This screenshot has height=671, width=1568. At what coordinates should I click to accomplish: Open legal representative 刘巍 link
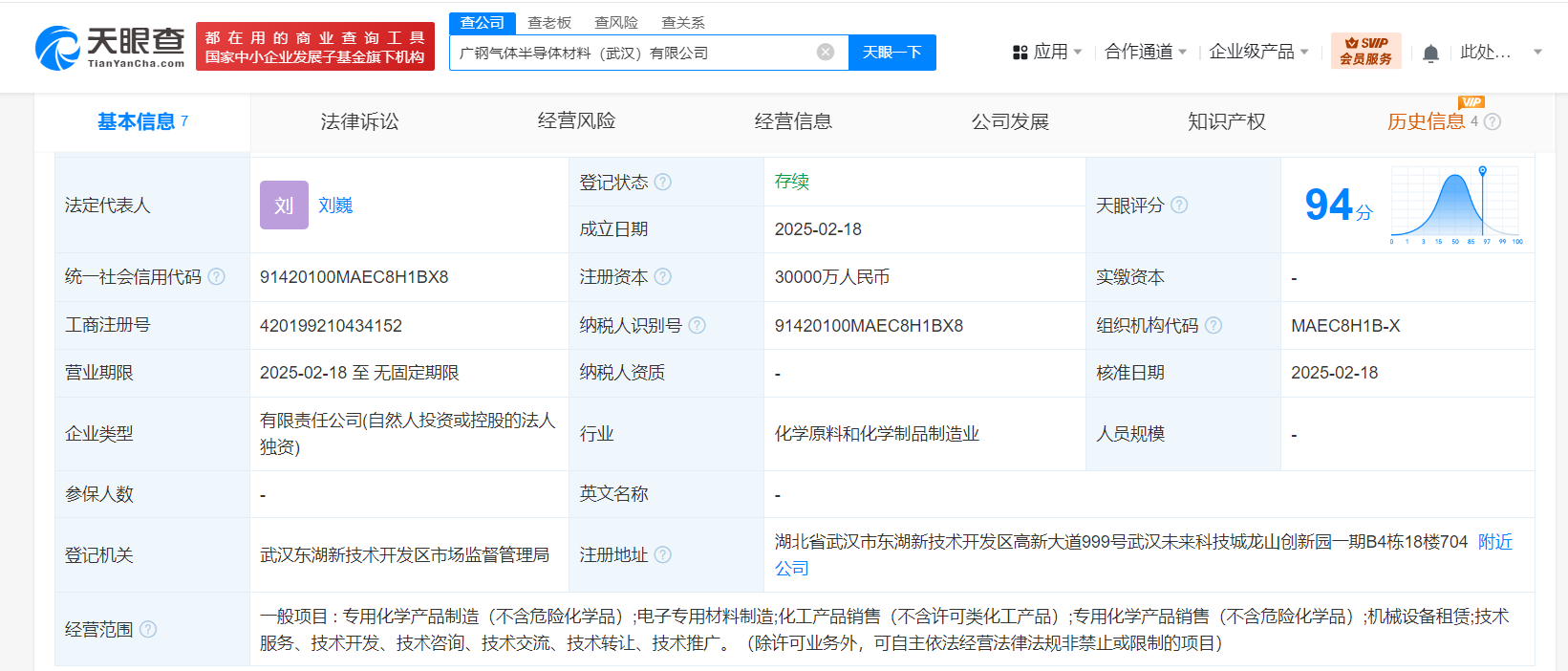(335, 205)
